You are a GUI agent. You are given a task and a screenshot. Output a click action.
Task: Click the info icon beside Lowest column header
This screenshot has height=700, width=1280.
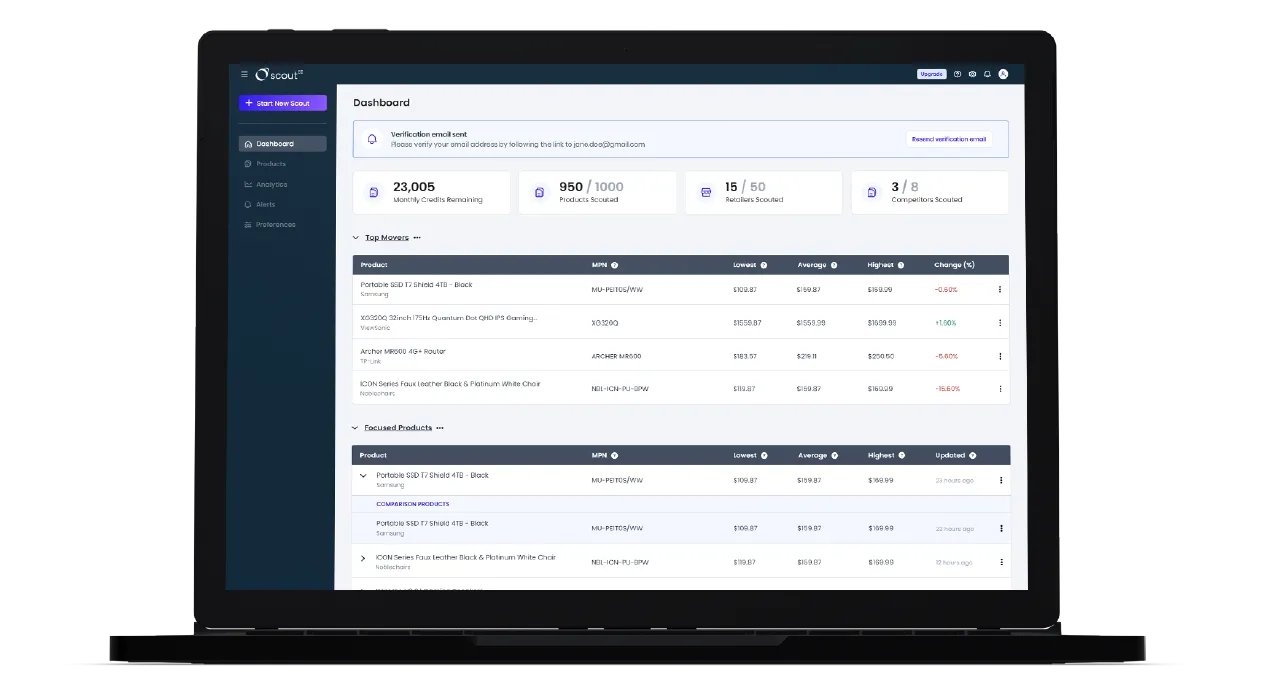coord(765,264)
